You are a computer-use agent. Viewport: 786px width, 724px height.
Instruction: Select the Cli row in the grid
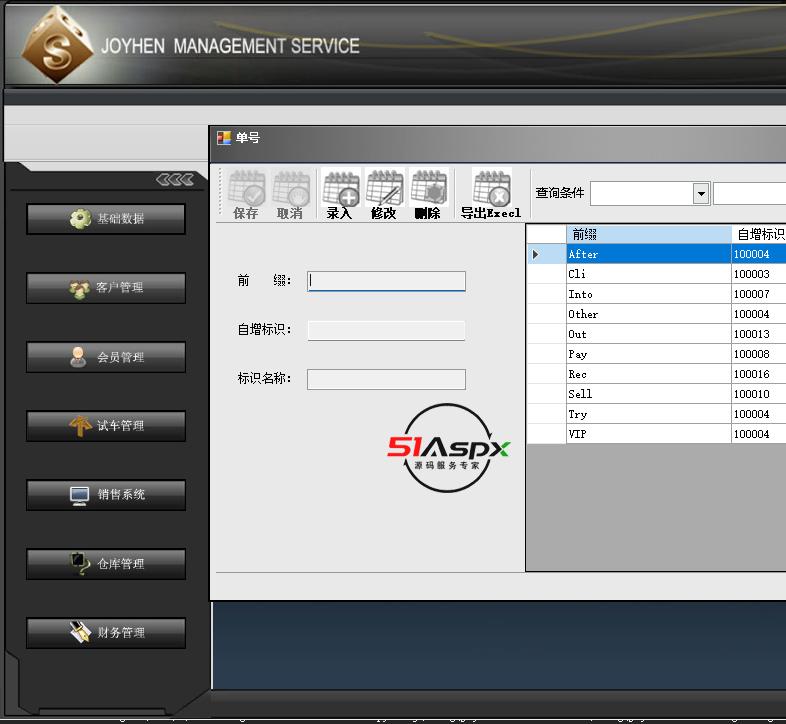[x=657, y=274]
